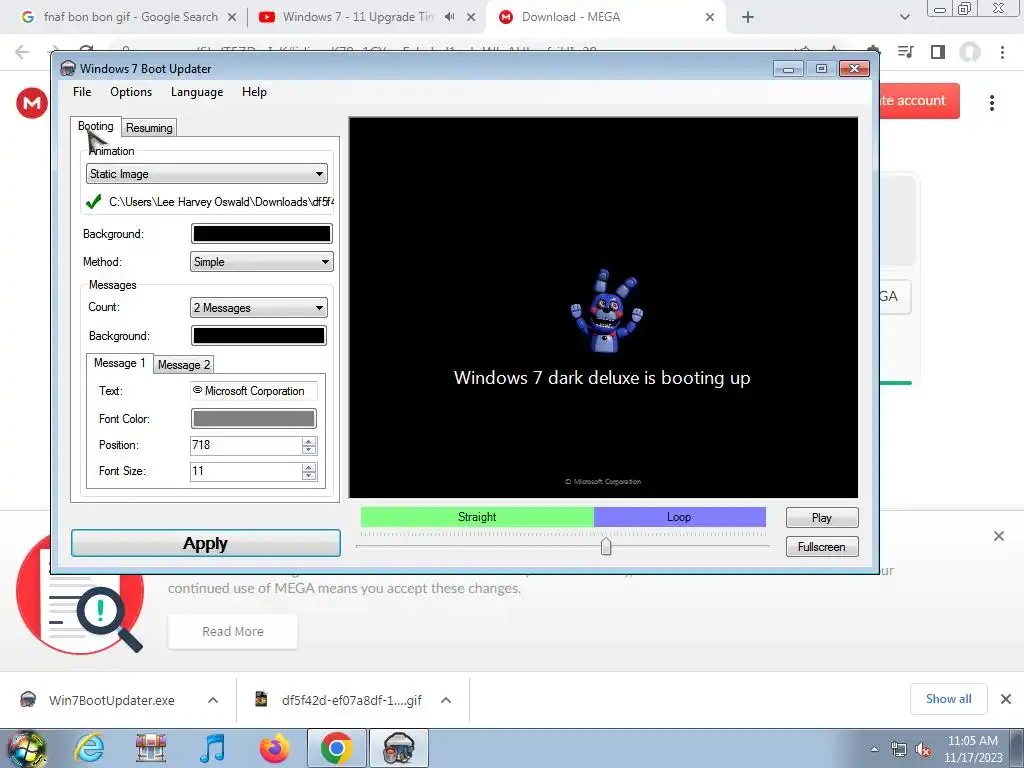The height and width of the screenshot is (768, 1024).
Task: Select the Message 1 tab
Action: pos(120,363)
